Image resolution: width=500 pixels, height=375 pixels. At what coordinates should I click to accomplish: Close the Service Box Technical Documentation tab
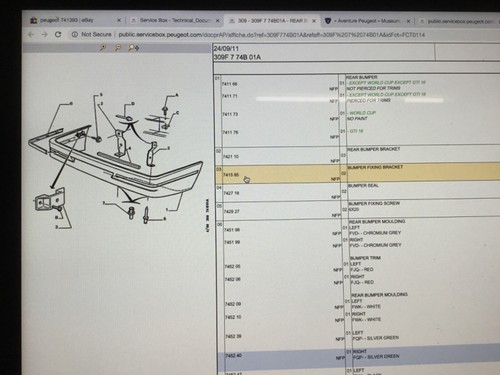217,21
